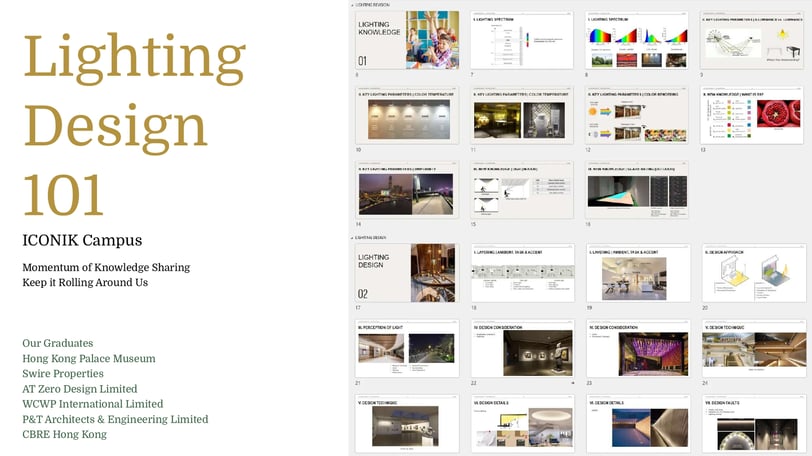Select slide 11 color temperature photos thumbnail
This screenshot has height=456, width=812.
[x=522, y=115]
